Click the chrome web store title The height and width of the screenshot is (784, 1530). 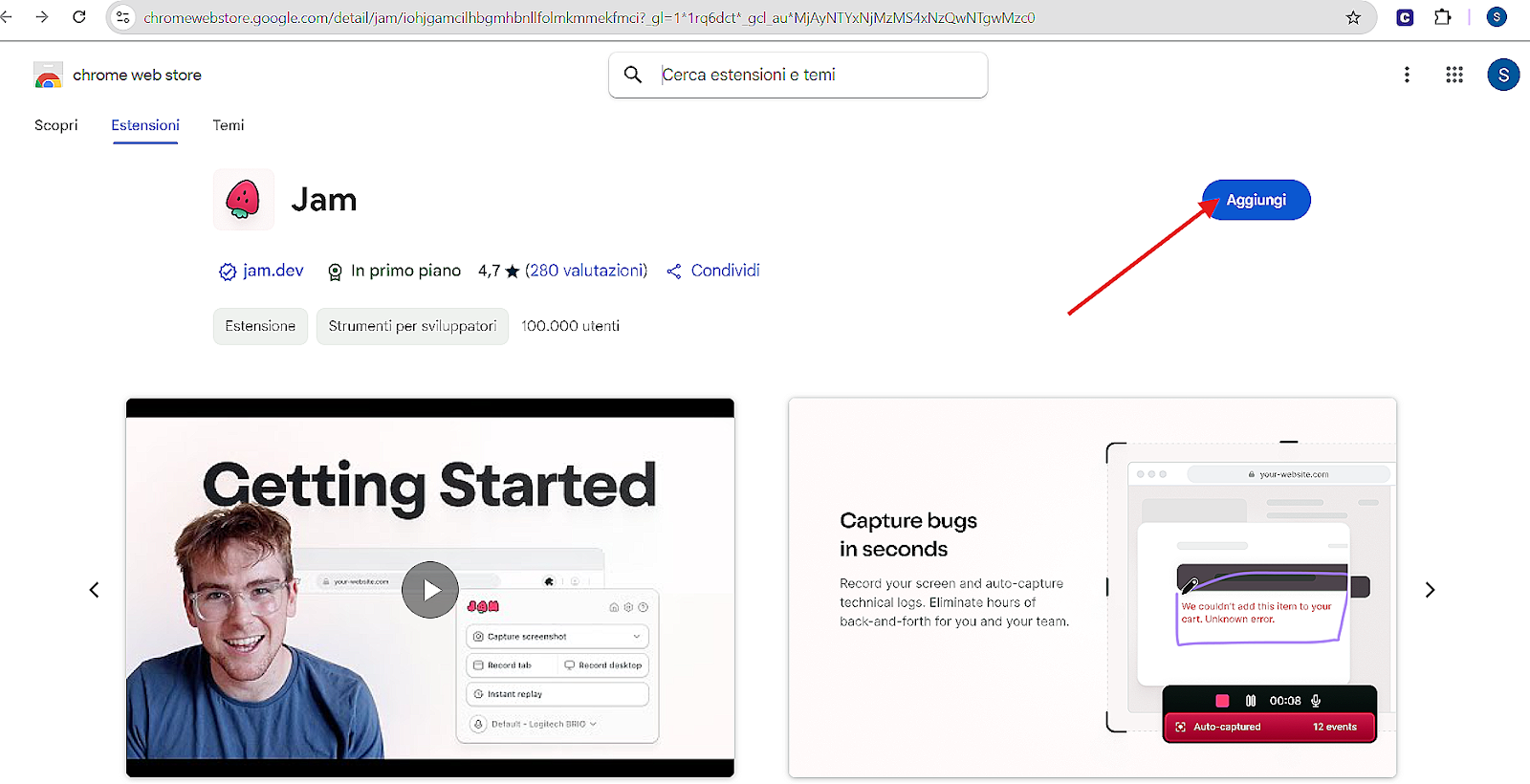pyautogui.click(x=137, y=75)
